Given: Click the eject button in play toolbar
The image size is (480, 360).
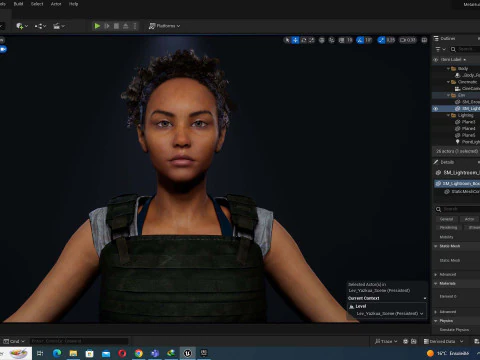Looking at the screenshot, I should point(126,26).
